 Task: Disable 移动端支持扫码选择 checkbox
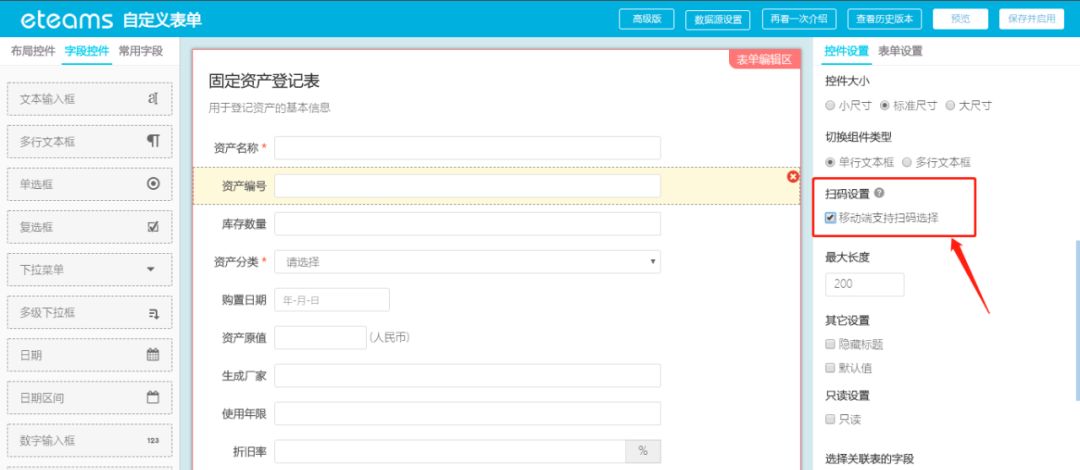click(831, 217)
